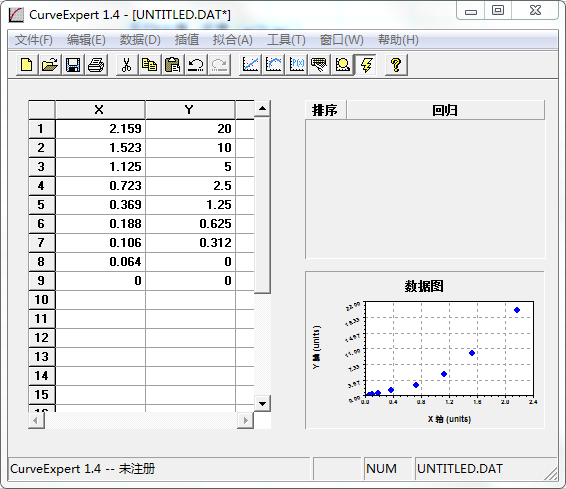
Task: Run nonlinear curve fit icon
Action: coord(274,65)
